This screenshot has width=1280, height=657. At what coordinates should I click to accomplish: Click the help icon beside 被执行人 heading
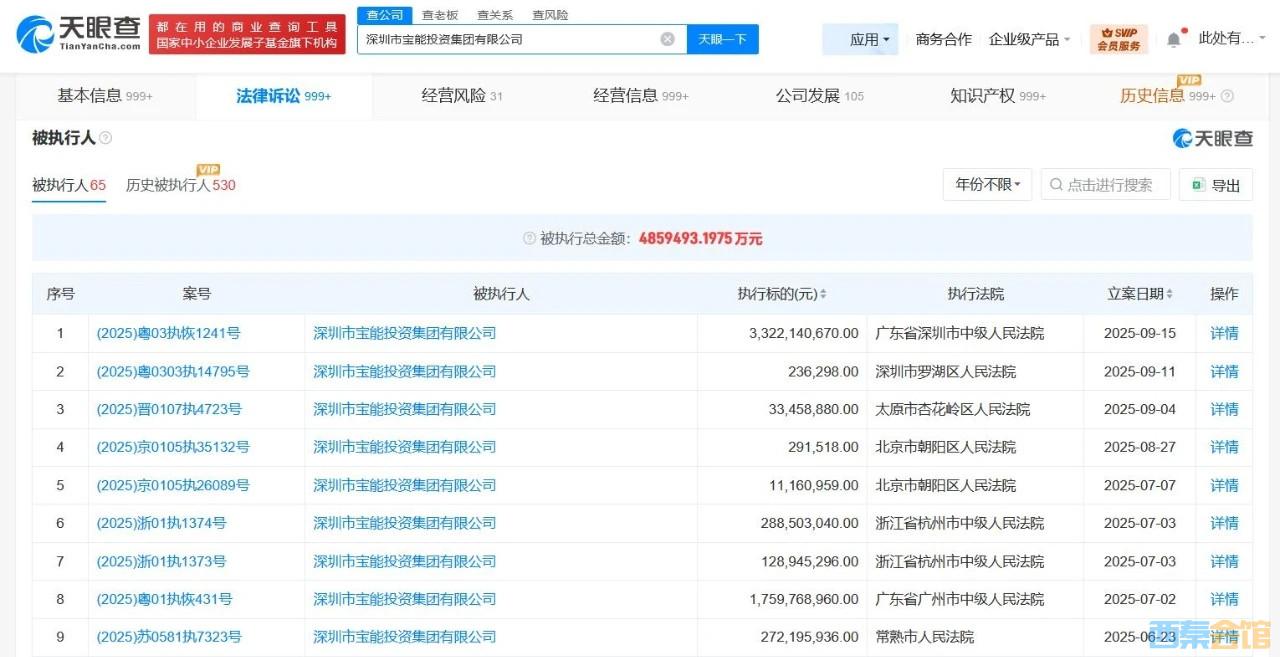(106, 138)
